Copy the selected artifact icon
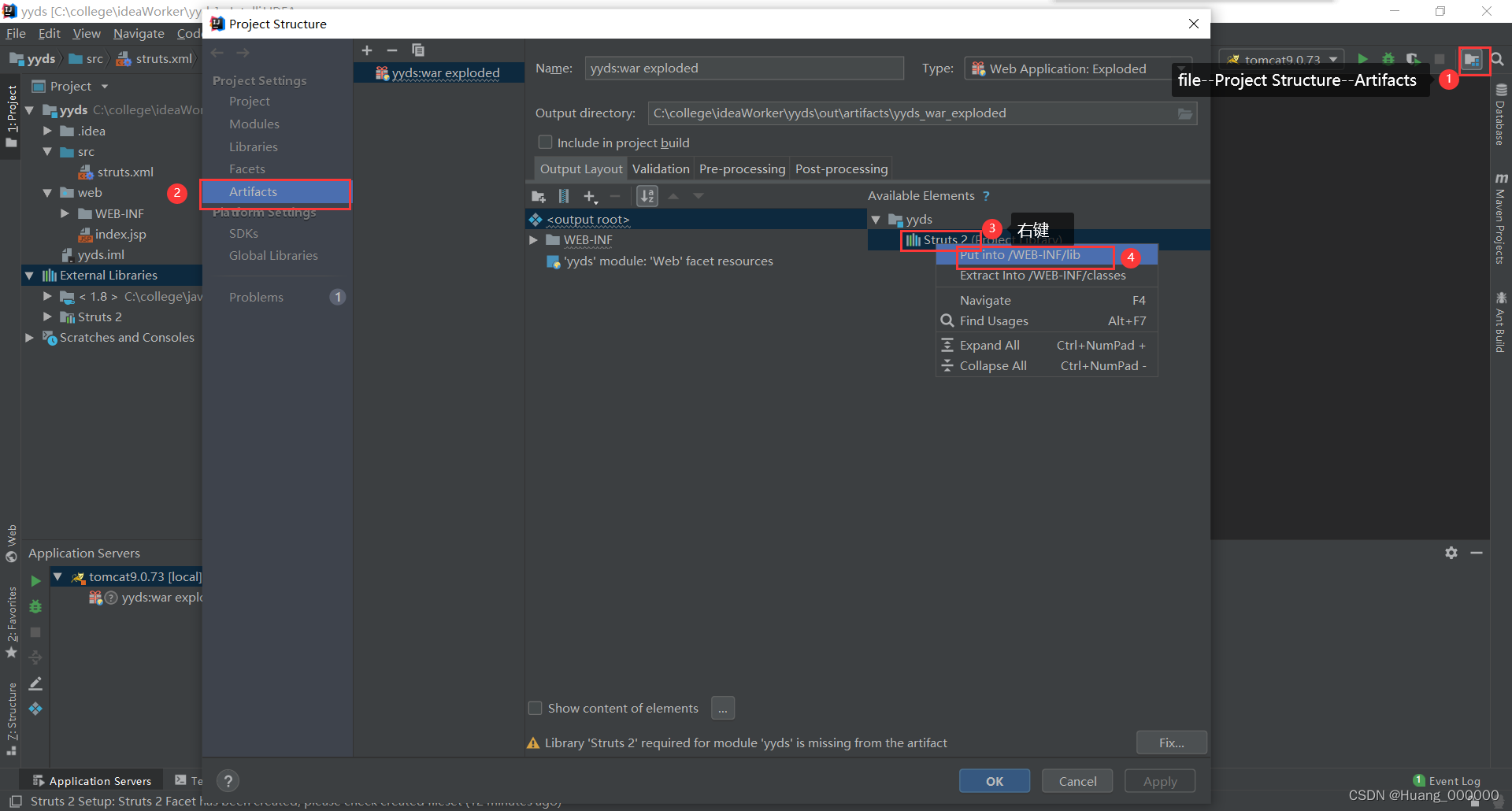This screenshot has height=811, width=1512. tap(418, 50)
